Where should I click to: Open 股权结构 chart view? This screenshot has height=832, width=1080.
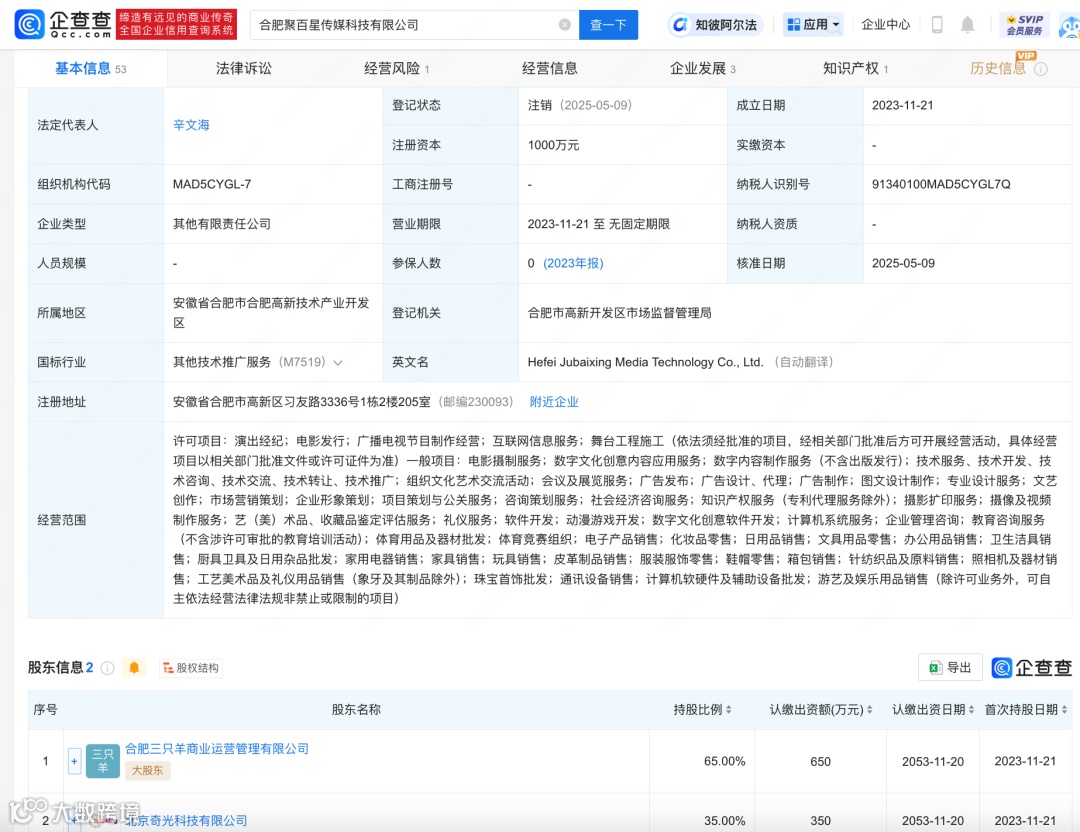click(191, 667)
